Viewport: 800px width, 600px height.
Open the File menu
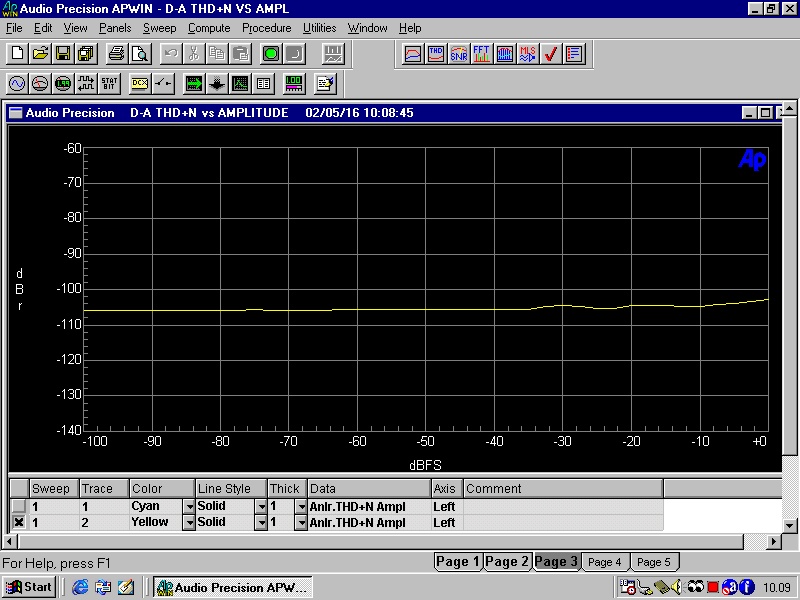(x=14, y=28)
